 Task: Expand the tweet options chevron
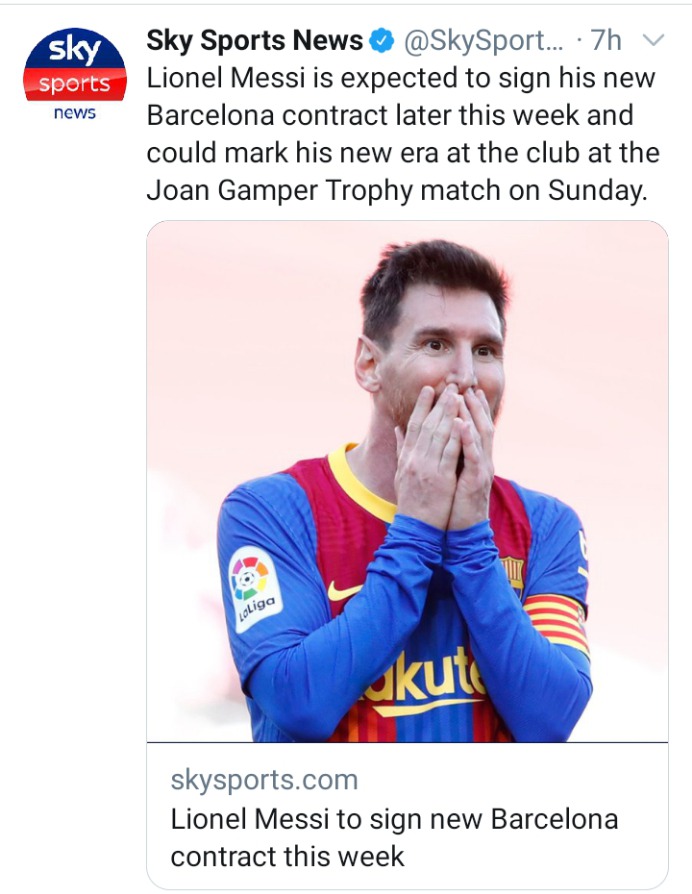click(653, 40)
